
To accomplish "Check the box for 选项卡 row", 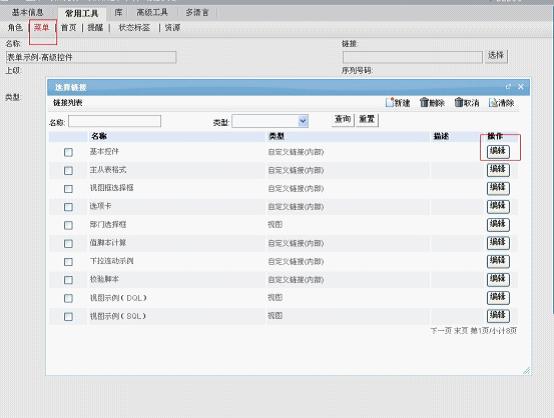I will [x=69, y=207].
